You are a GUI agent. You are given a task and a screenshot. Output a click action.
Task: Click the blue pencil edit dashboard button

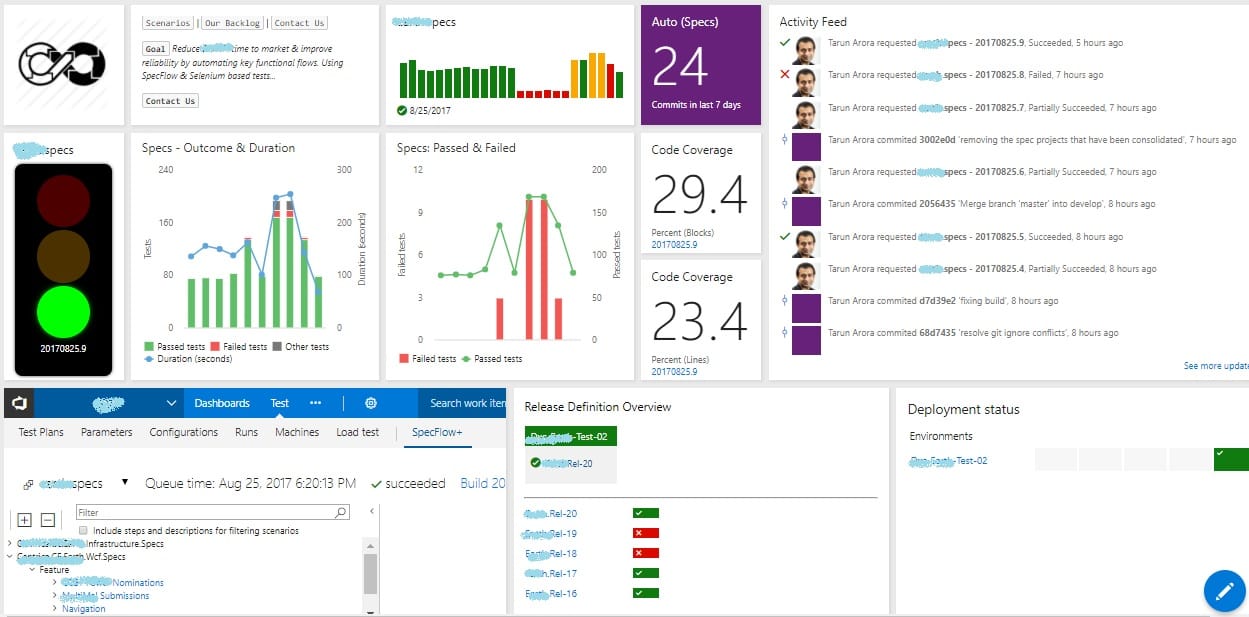coord(1224,590)
